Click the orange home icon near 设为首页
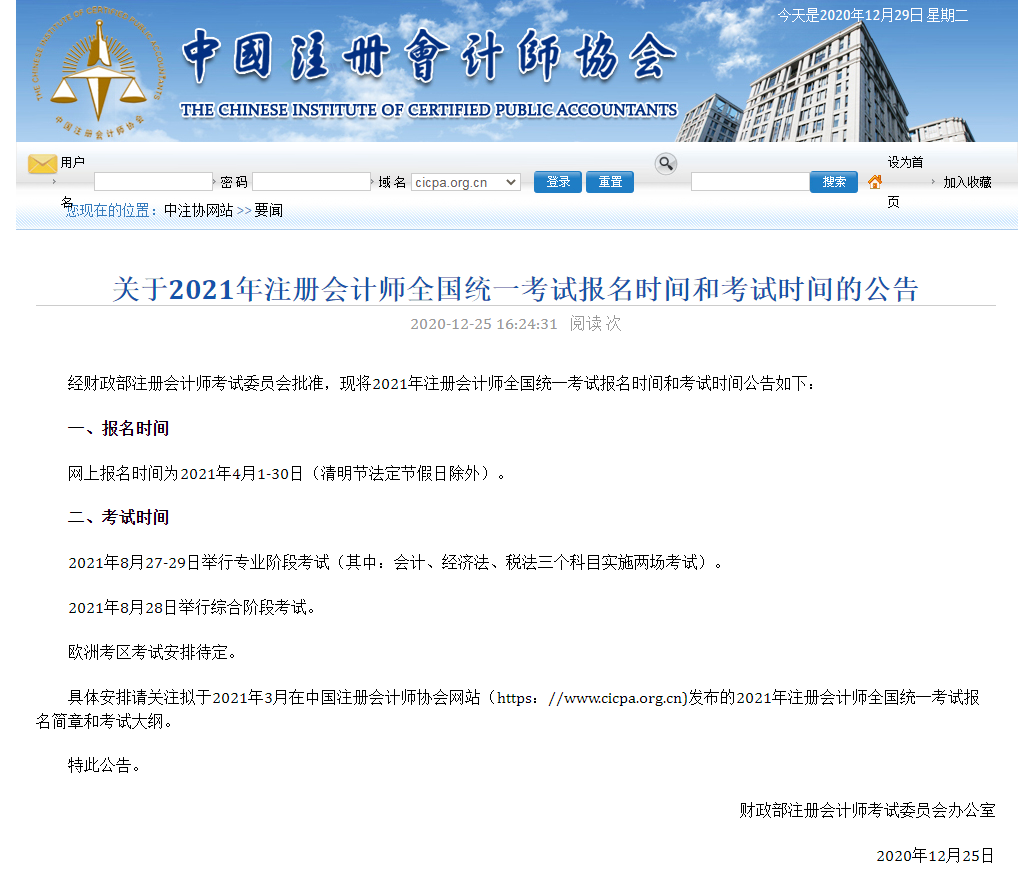 click(x=877, y=182)
